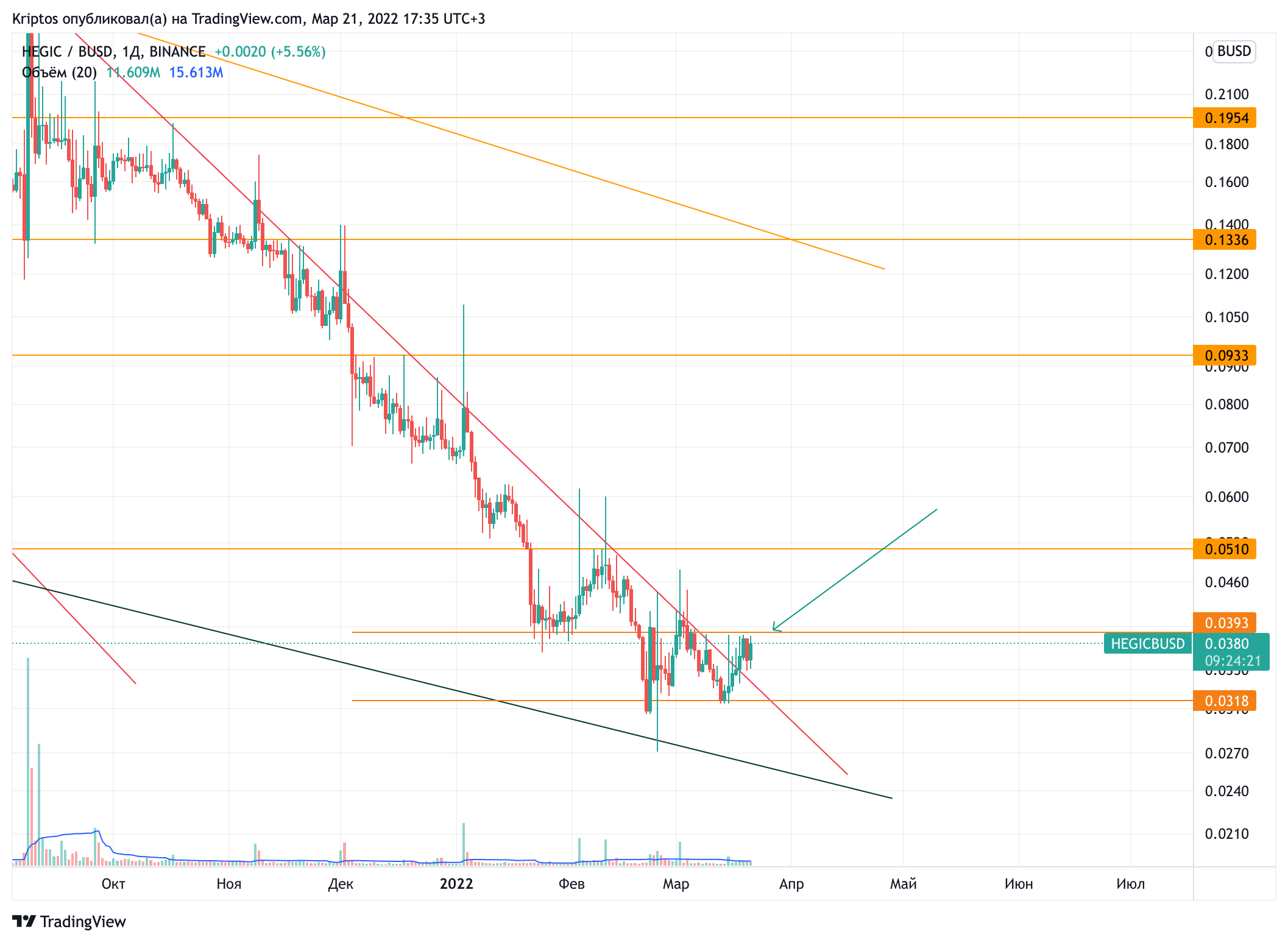Click the Июл label on time axis
1288x943 pixels.
(1131, 884)
